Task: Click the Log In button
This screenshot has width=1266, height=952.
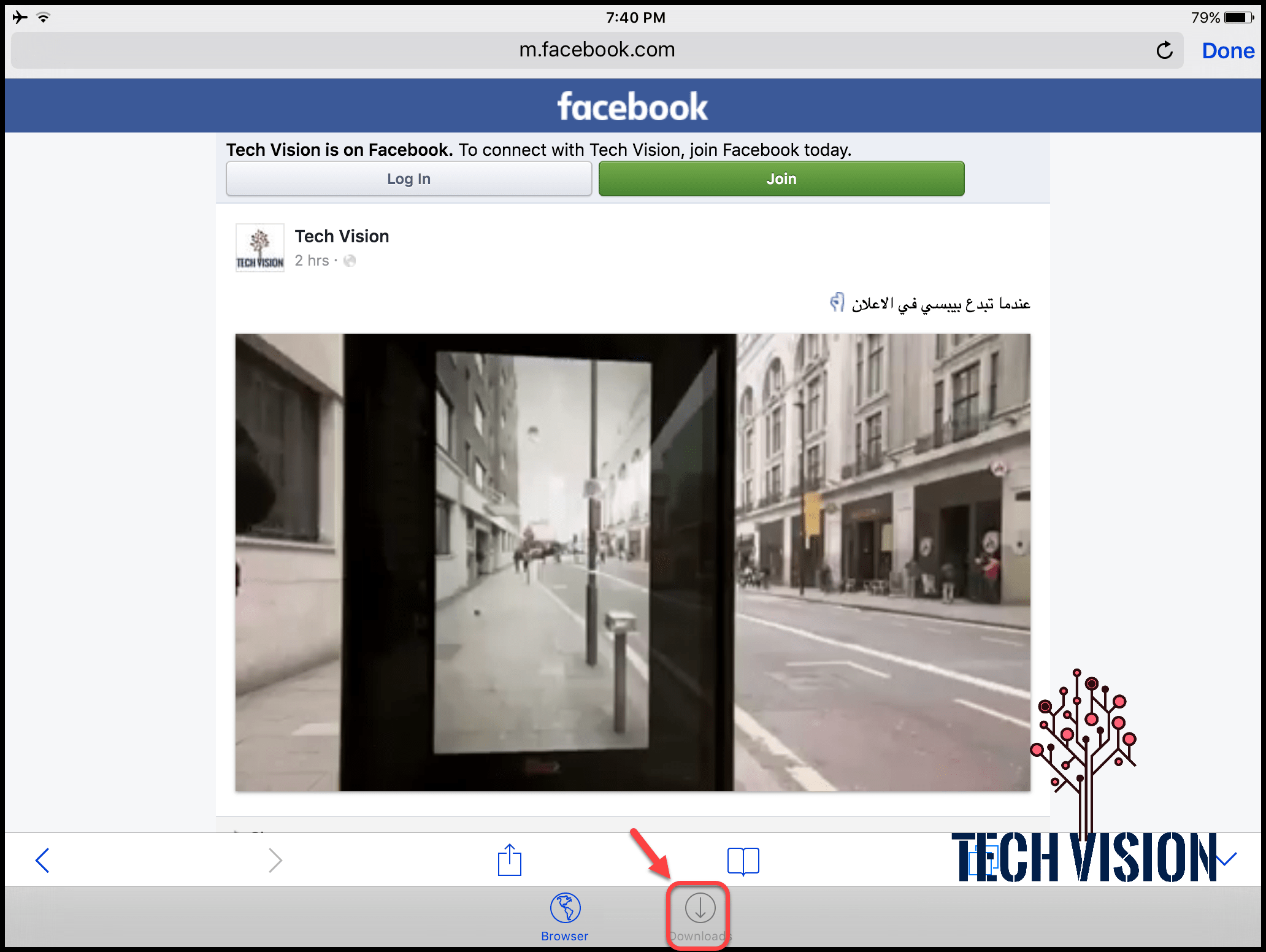Action: point(409,179)
